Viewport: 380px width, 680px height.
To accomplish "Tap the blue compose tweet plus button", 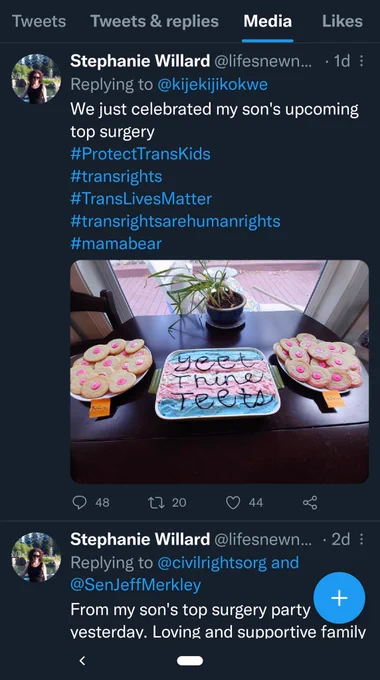I will [x=339, y=598].
